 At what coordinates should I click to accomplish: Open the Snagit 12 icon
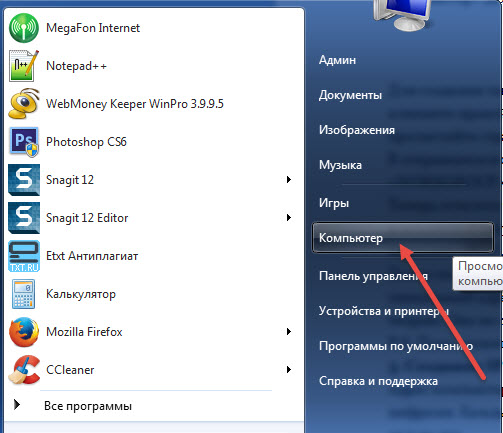point(24,180)
